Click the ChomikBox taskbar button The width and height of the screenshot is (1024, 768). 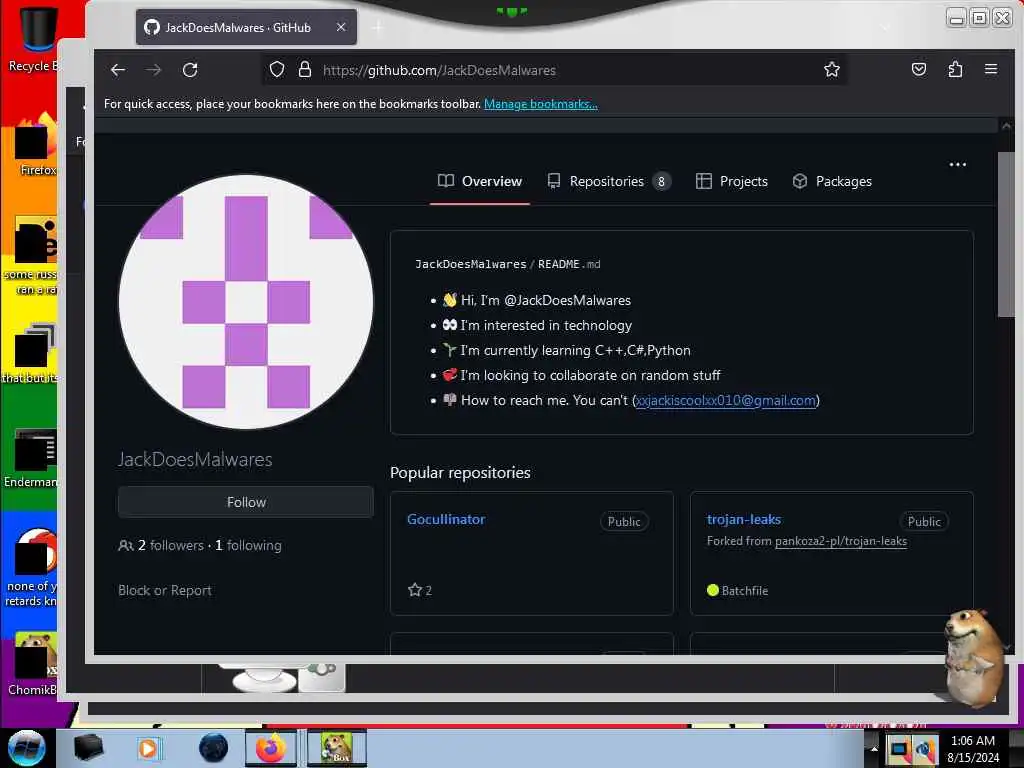pos(337,748)
